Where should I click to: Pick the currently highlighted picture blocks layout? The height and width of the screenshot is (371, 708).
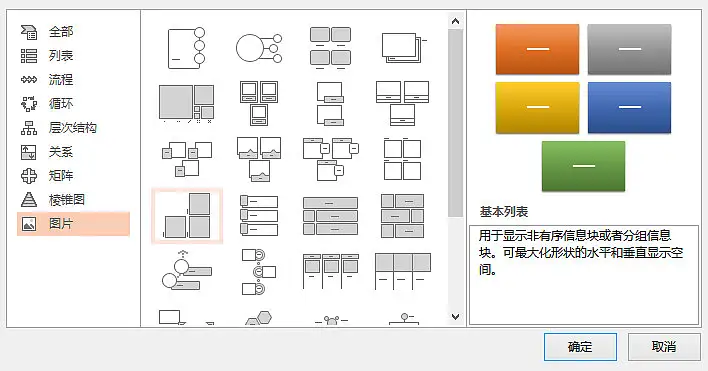[187, 216]
